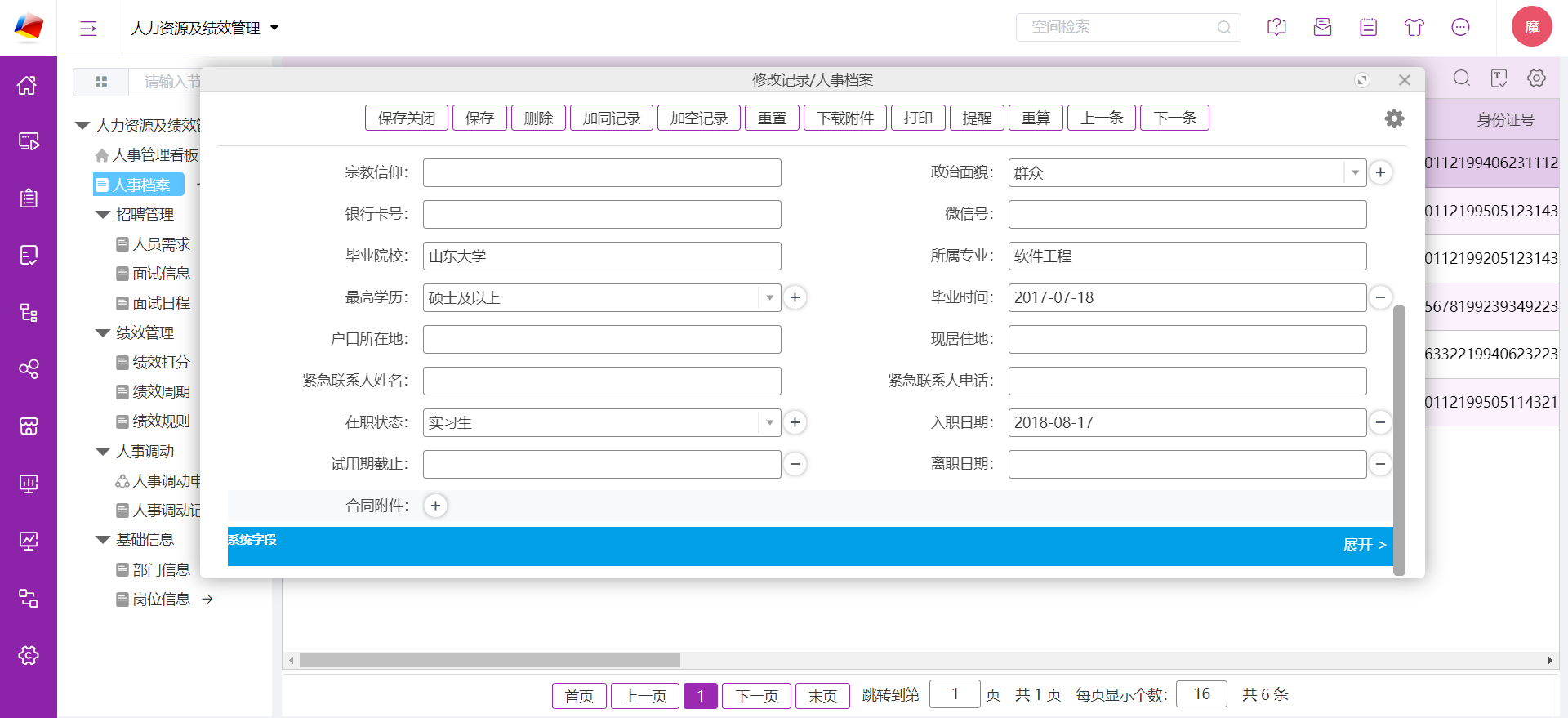Click the plus next to 在职状态
The height and width of the screenshot is (718, 1568).
(x=795, y=422)
